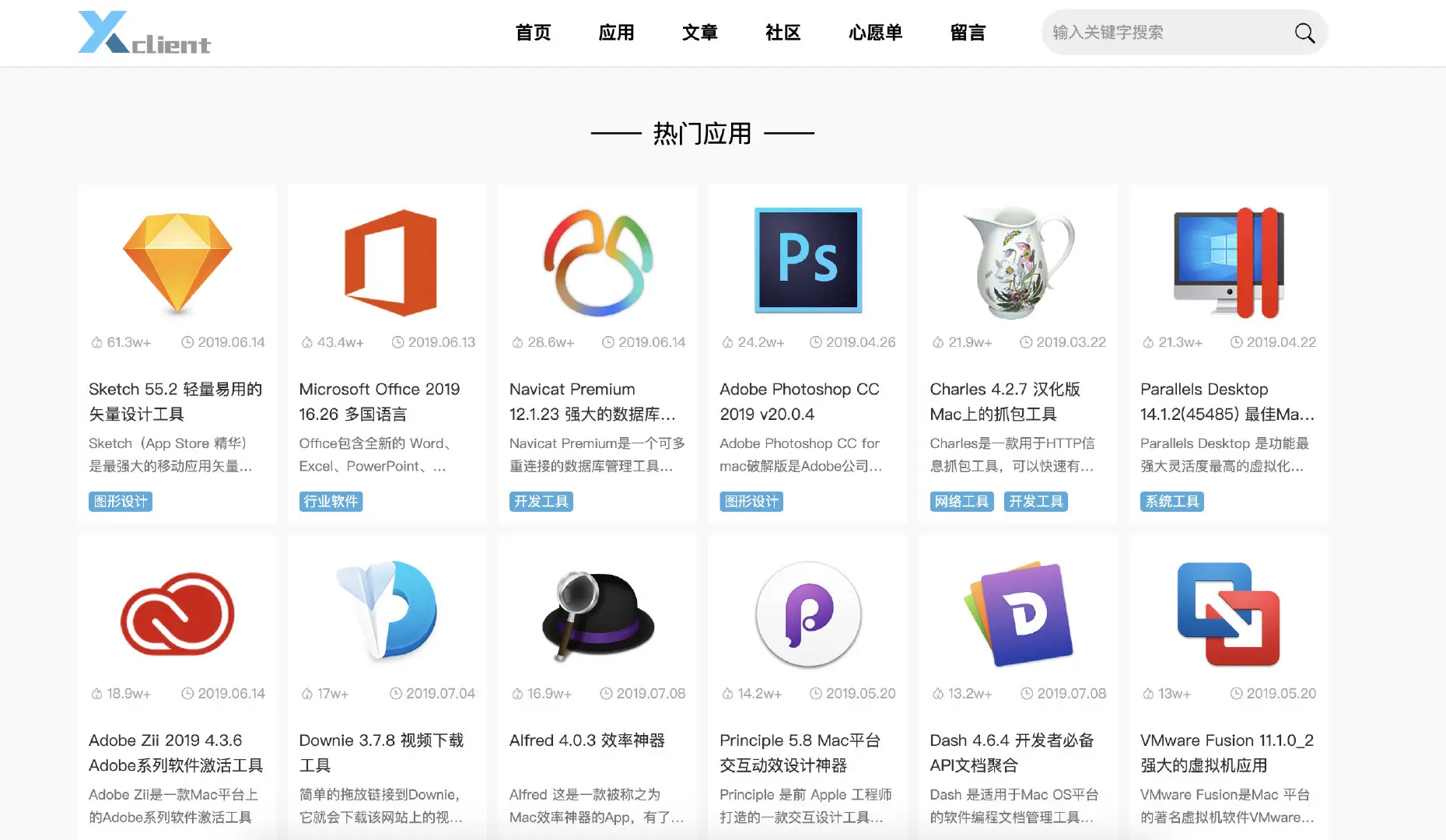This screenshot has height=840, width=1446.
Task: Click the Adobe Zii是一款Mac平台上 description
Action: coord(173,806)
